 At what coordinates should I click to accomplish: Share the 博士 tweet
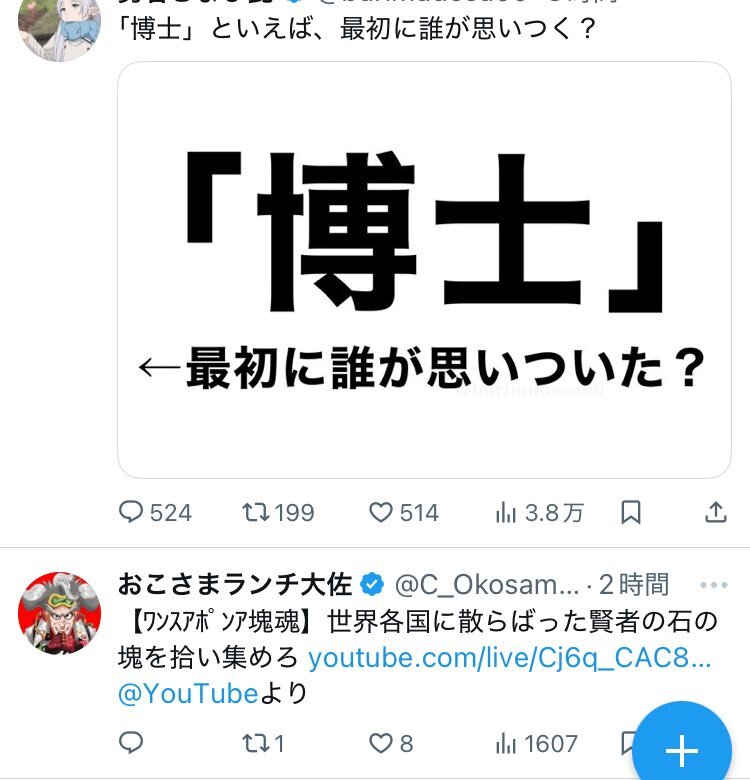point(716,513)
